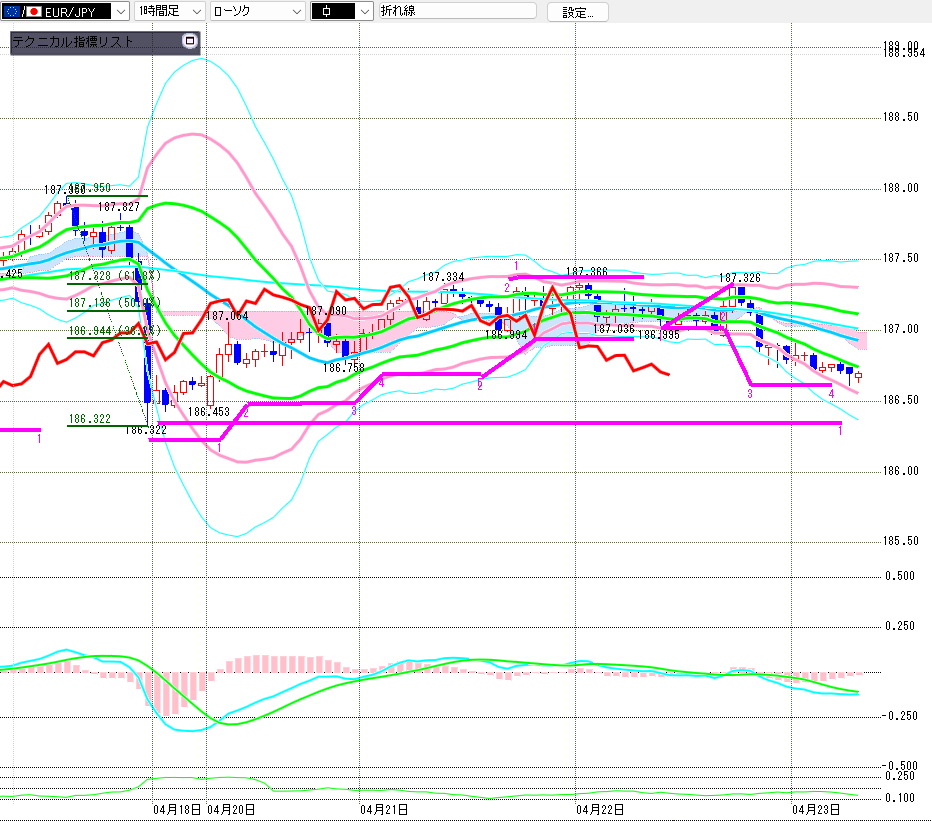Click the 188.50 price axis label
Image resolution: width=932 pixels, height=821 pixels.
901,118
